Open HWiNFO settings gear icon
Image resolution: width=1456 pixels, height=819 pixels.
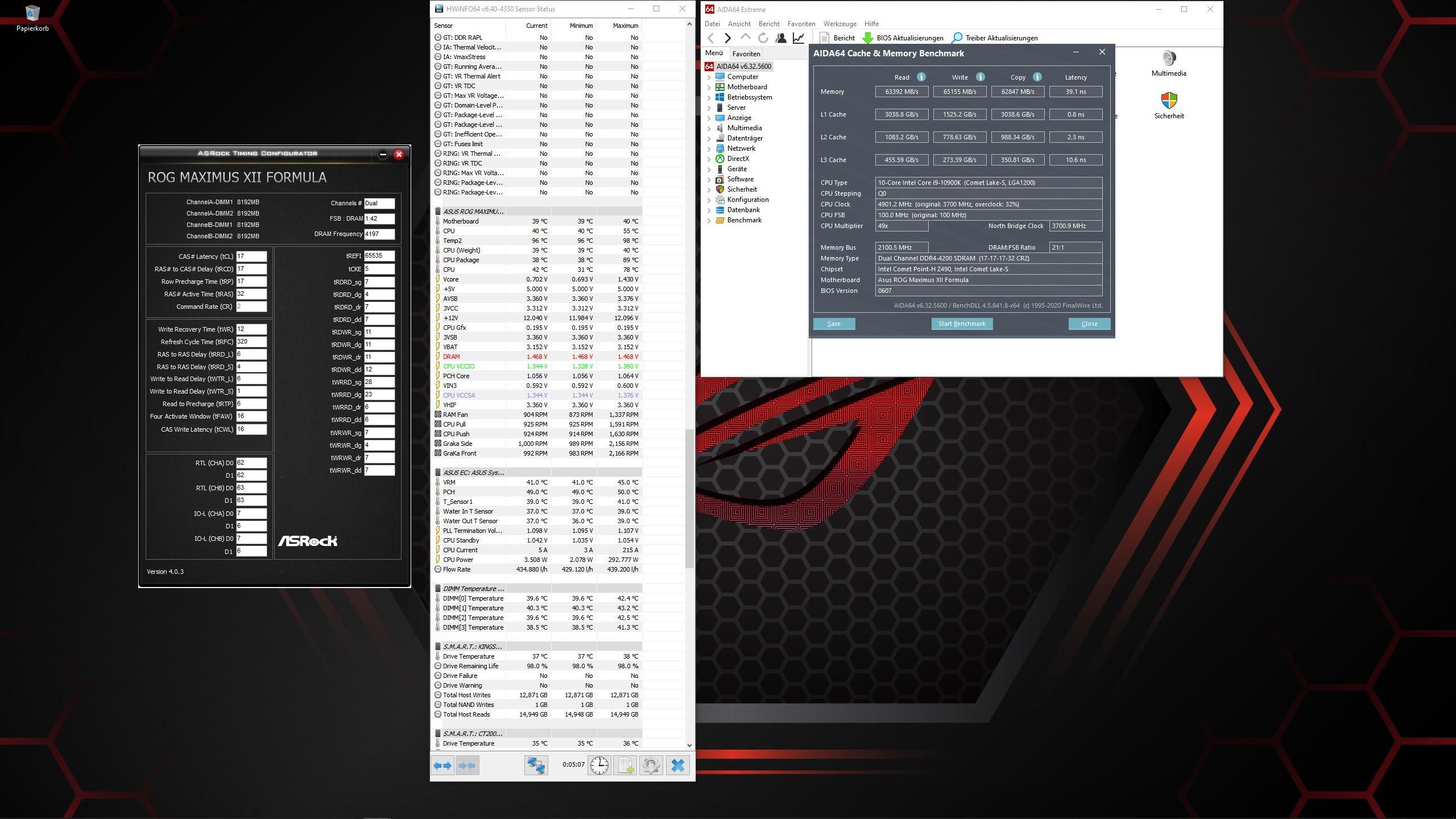(x=651, y=766)
